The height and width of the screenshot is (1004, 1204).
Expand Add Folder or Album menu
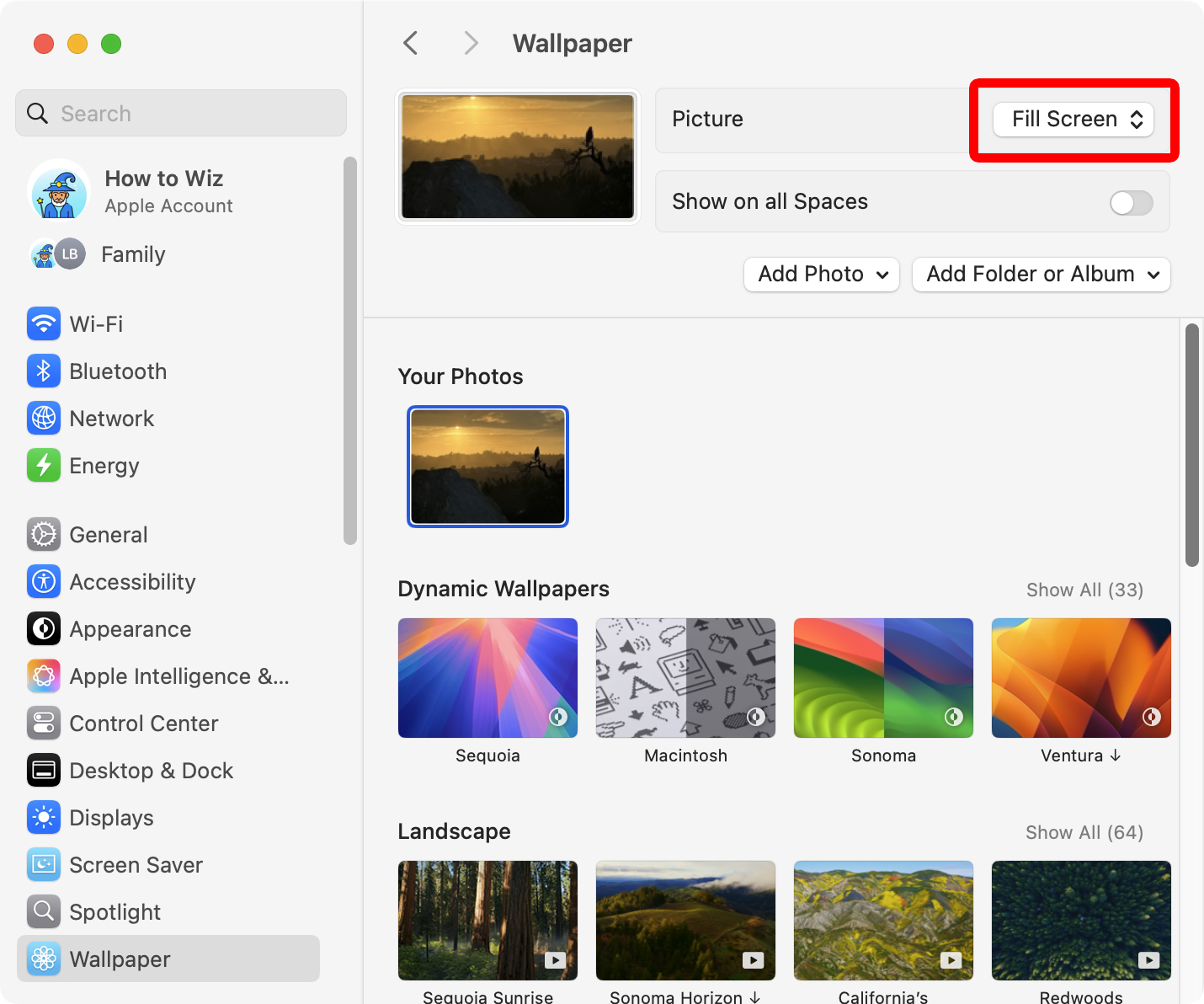(1042, 275)
